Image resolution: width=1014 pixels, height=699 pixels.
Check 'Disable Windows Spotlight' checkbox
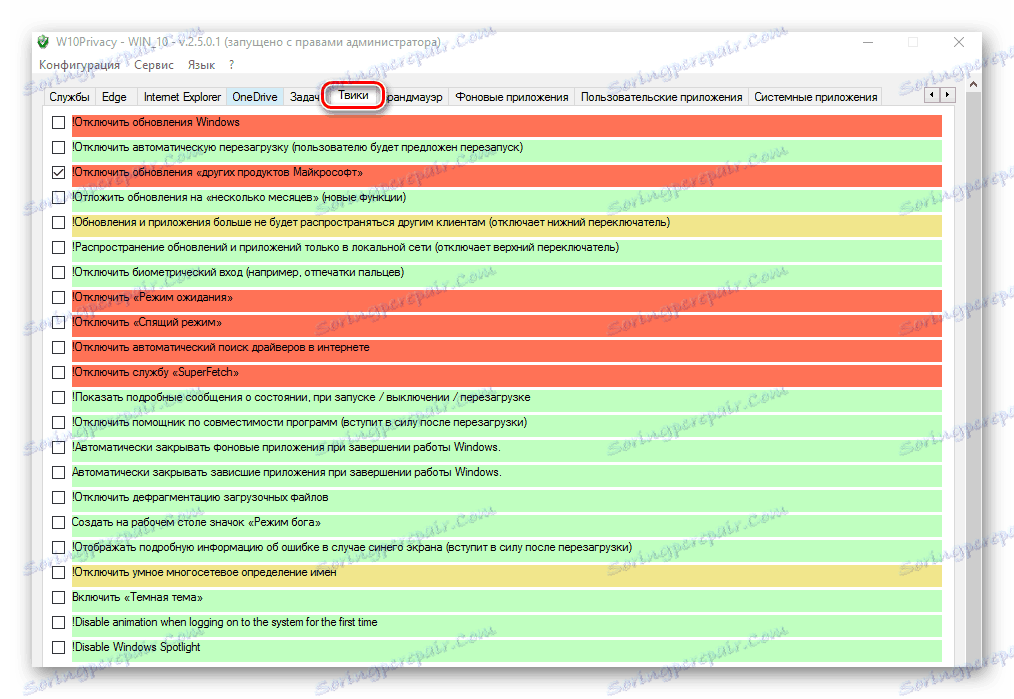(x=58, y=647)
